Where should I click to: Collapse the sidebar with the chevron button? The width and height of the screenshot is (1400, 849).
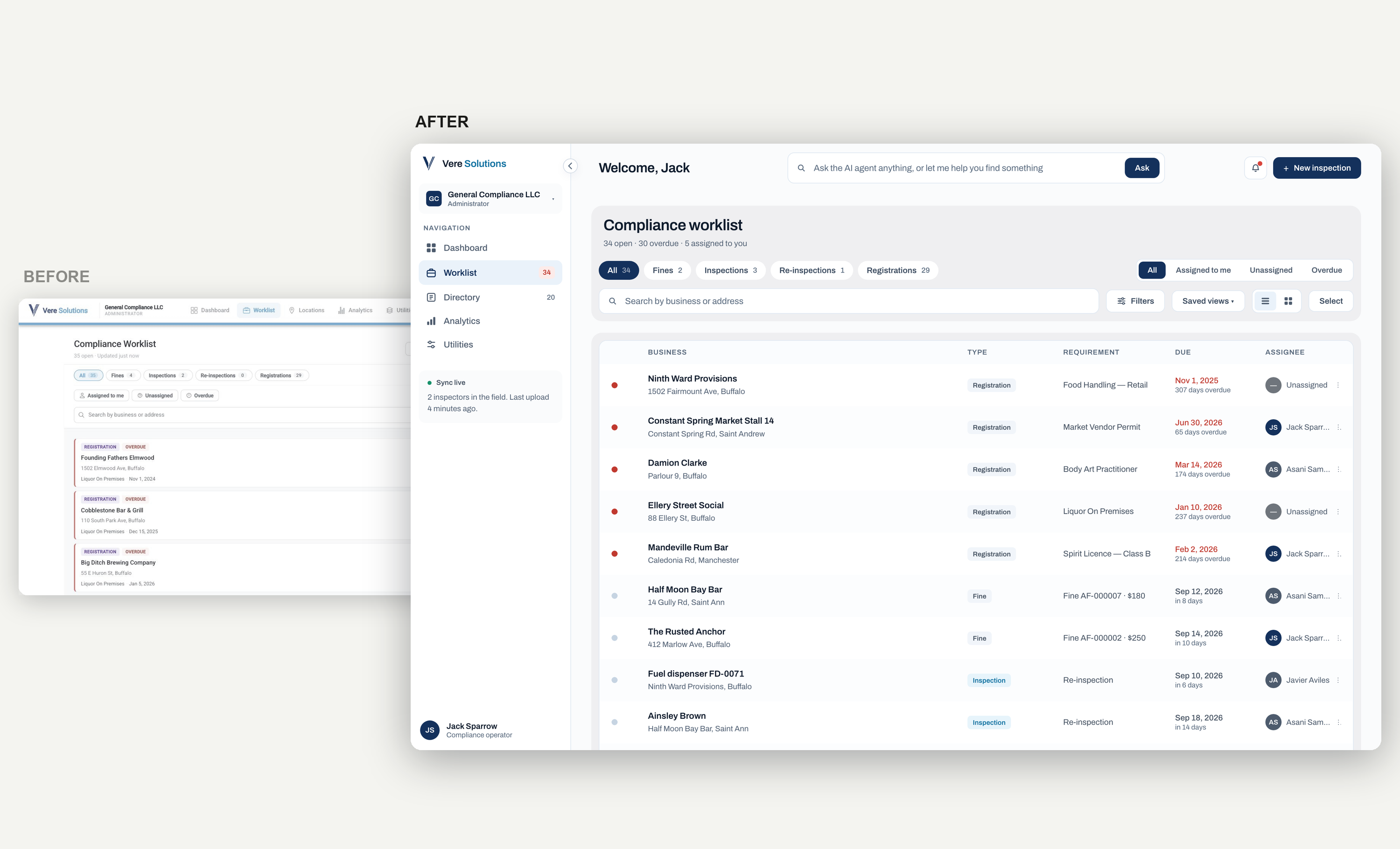pyautogui.click(x=570, y=166)
